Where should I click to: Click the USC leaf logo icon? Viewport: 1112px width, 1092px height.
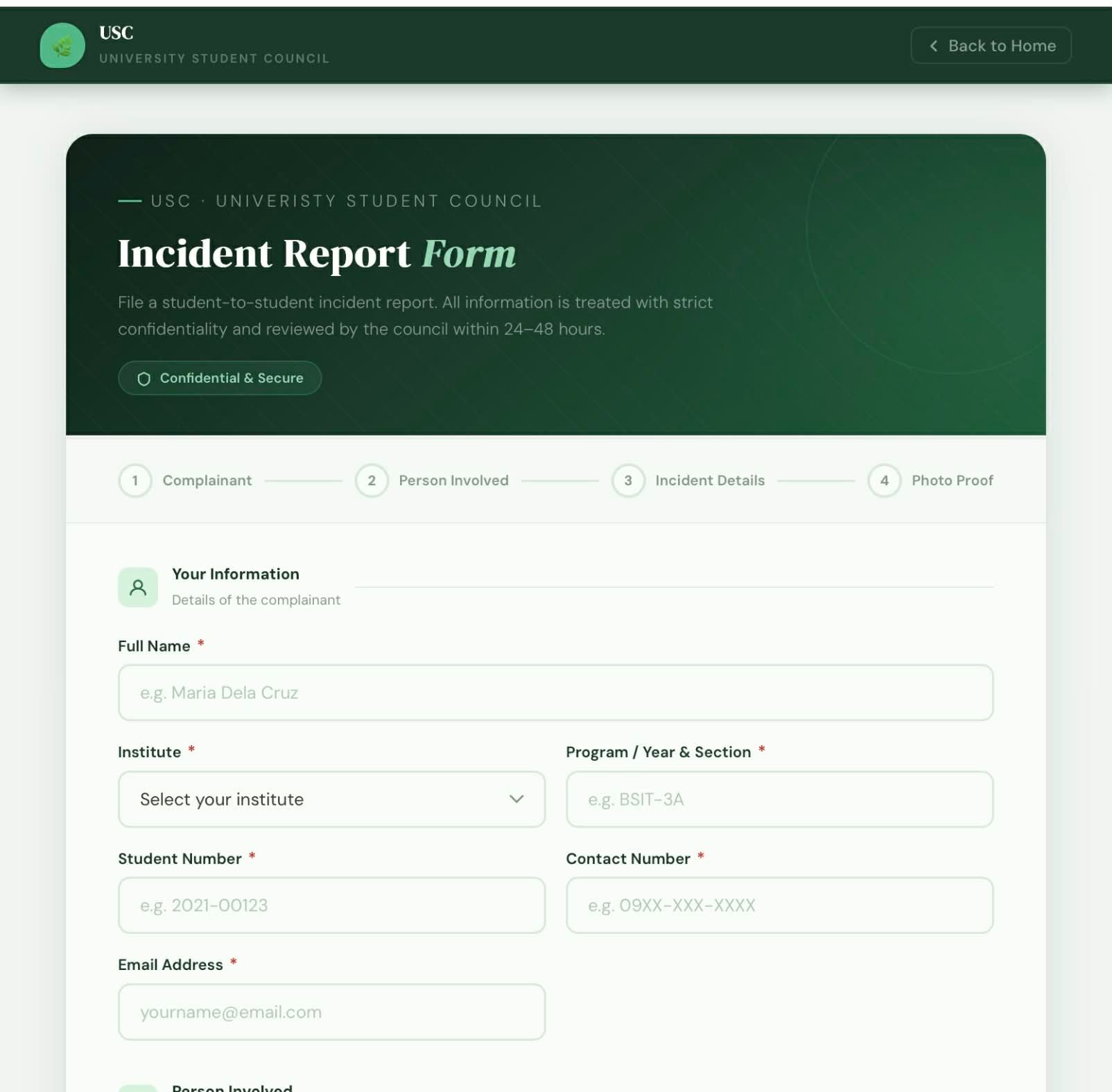tap(62, 46)
